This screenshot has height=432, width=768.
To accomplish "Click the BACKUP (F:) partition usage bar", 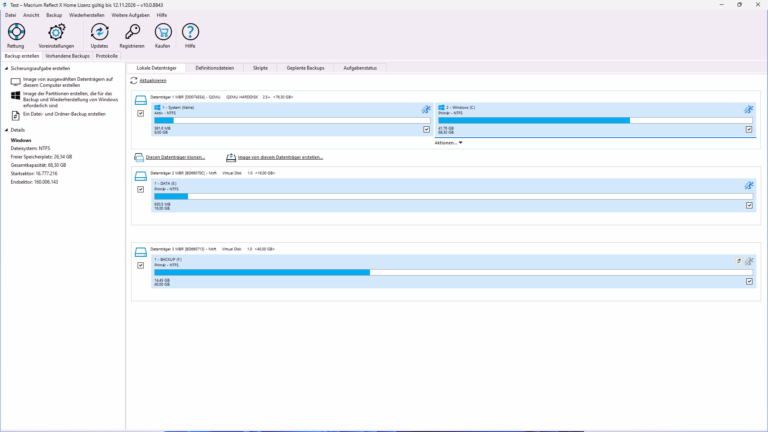I will (x=454, y=272).
